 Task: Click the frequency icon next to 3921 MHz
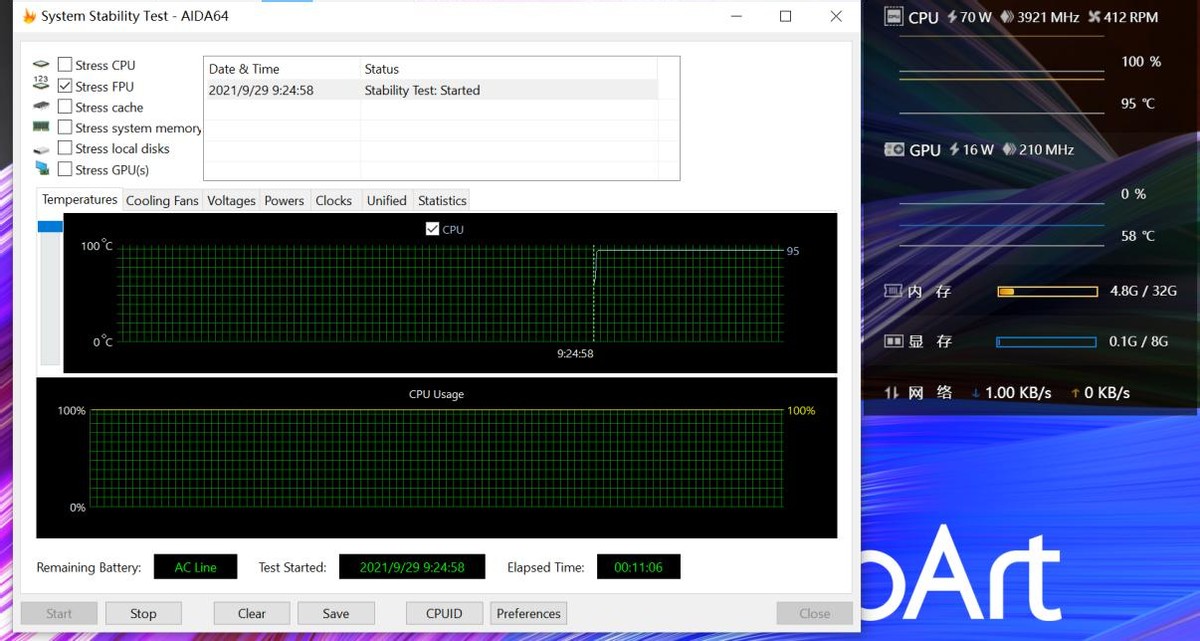coord(1006,17)
